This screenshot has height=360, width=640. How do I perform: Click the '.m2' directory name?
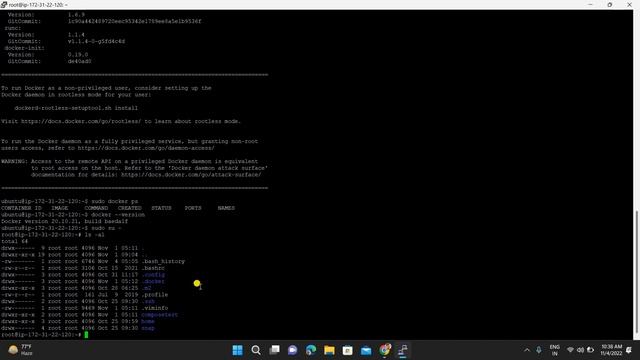(147, 288)
